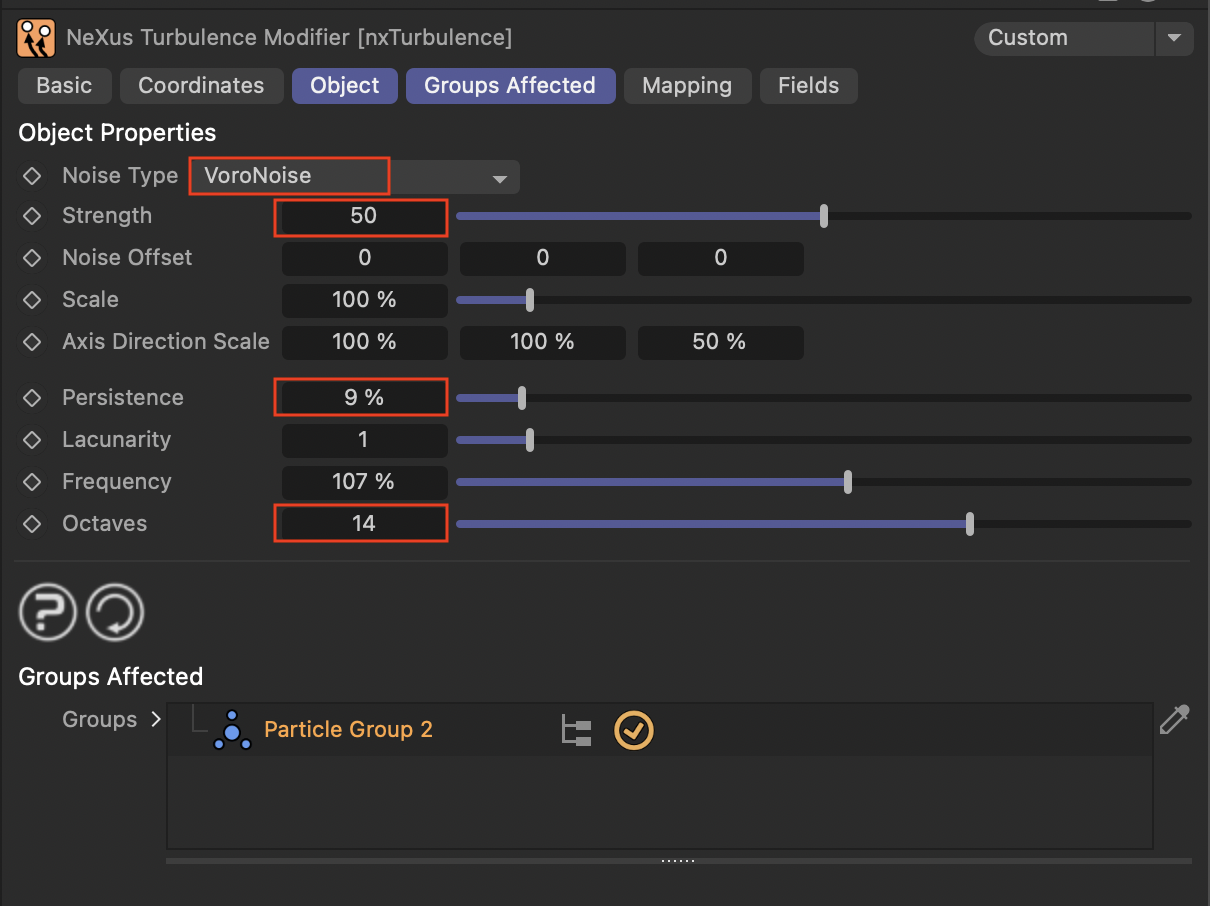Toggle Scale keyframe diamond
Image resolution: width=1210 pixels, height=906 pixels.
click(x=32, y=300)
